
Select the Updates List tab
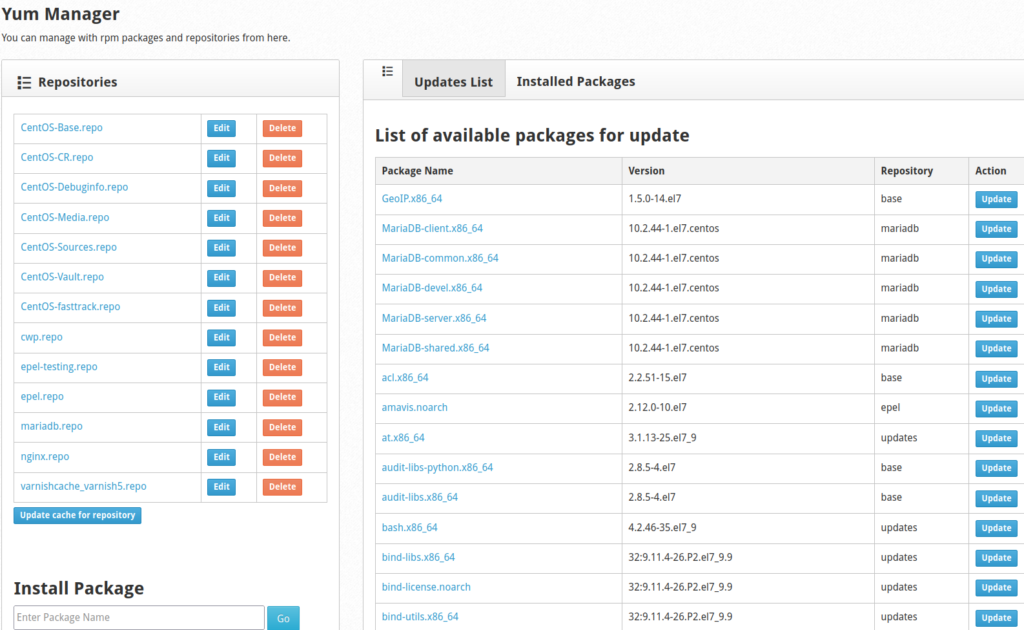[453, 82]
